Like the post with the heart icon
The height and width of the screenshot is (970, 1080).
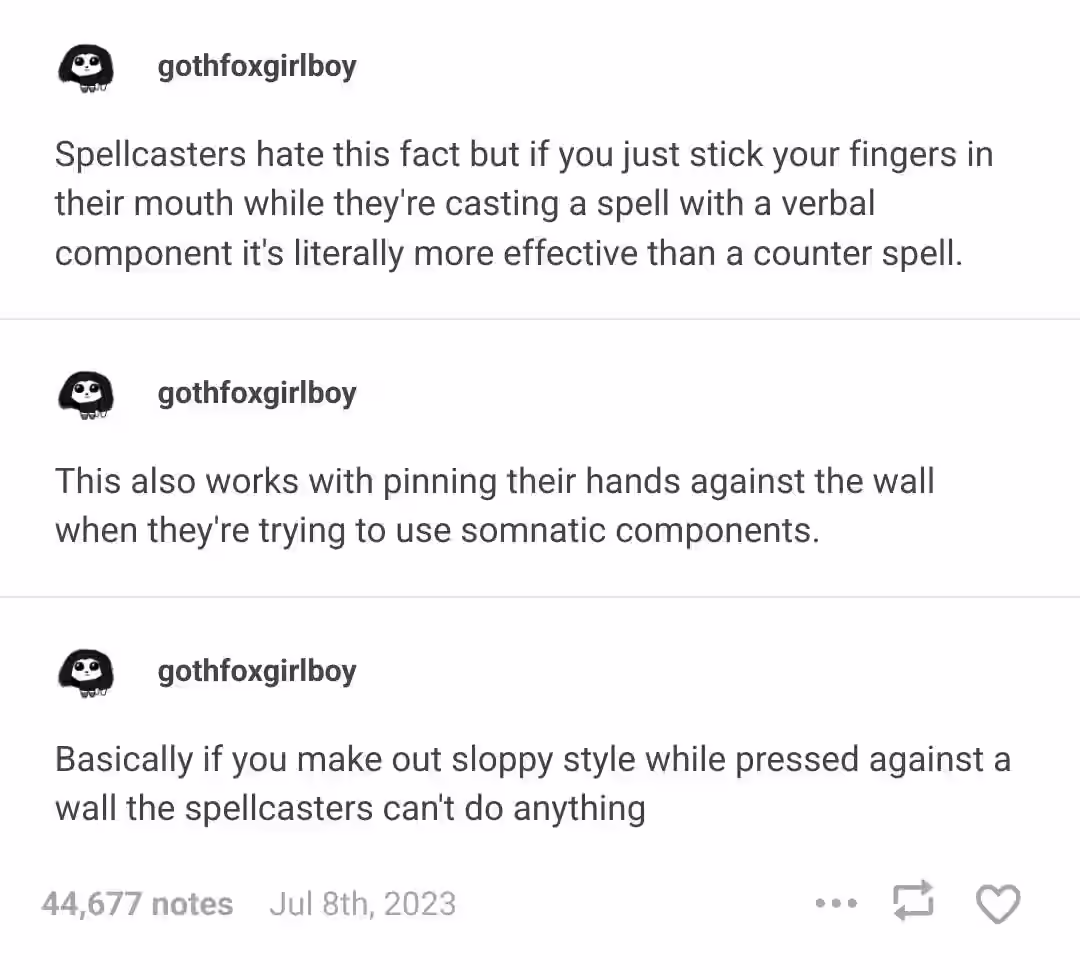coord(998,903)
